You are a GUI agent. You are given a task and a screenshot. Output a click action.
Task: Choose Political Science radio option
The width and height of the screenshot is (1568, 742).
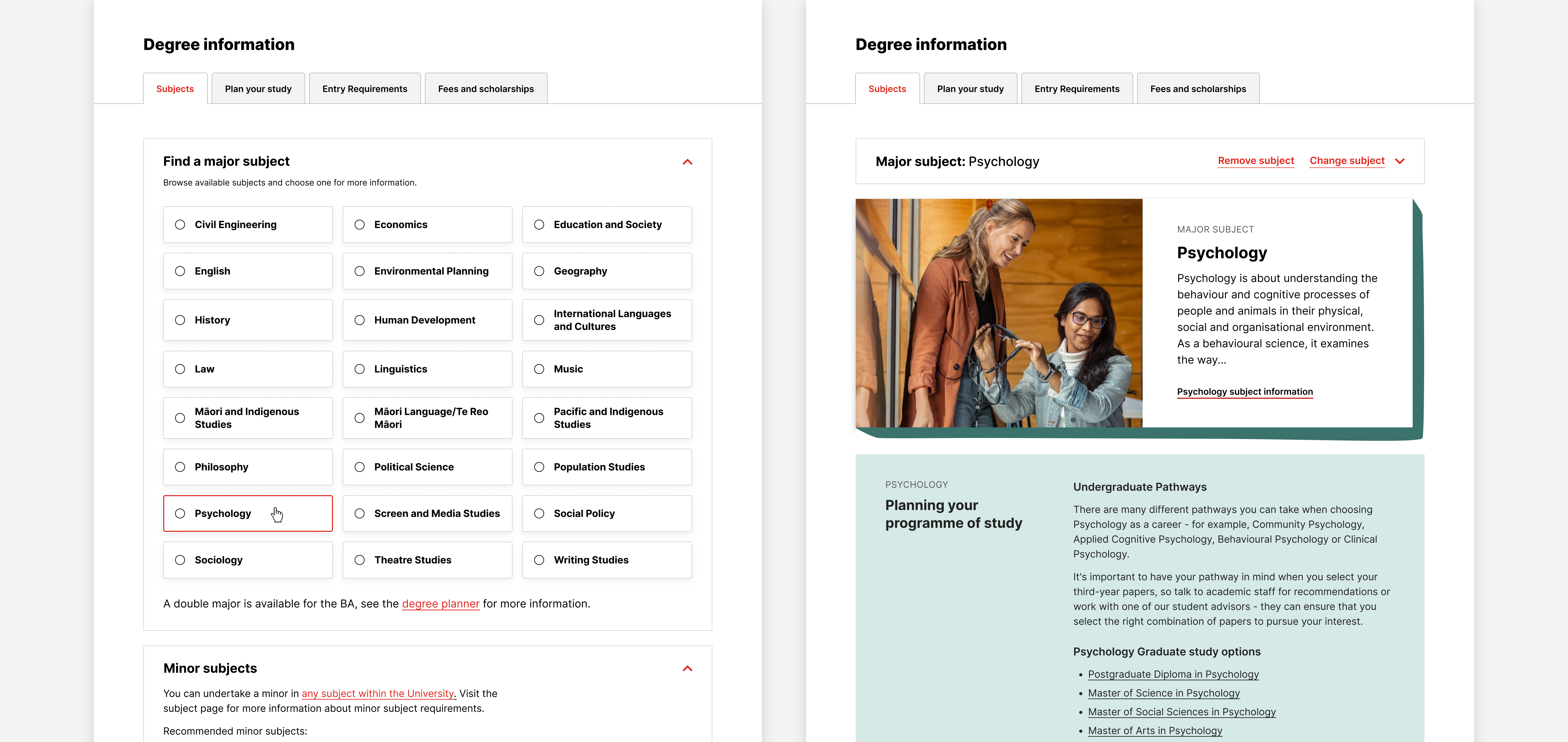click(360, 467)
